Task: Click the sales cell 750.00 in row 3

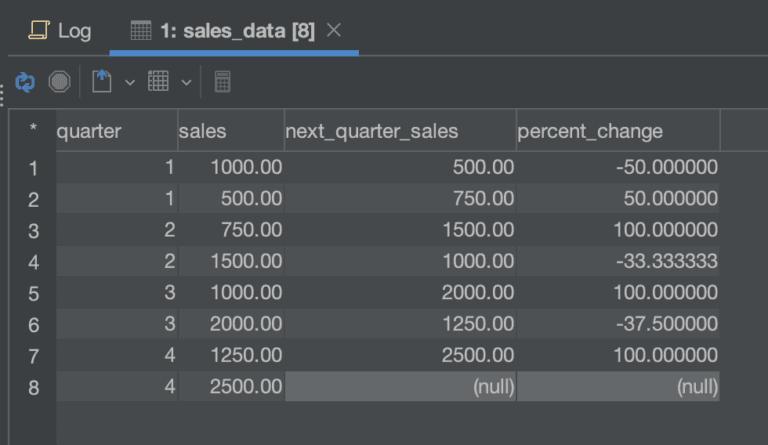Action: point(231,230)
